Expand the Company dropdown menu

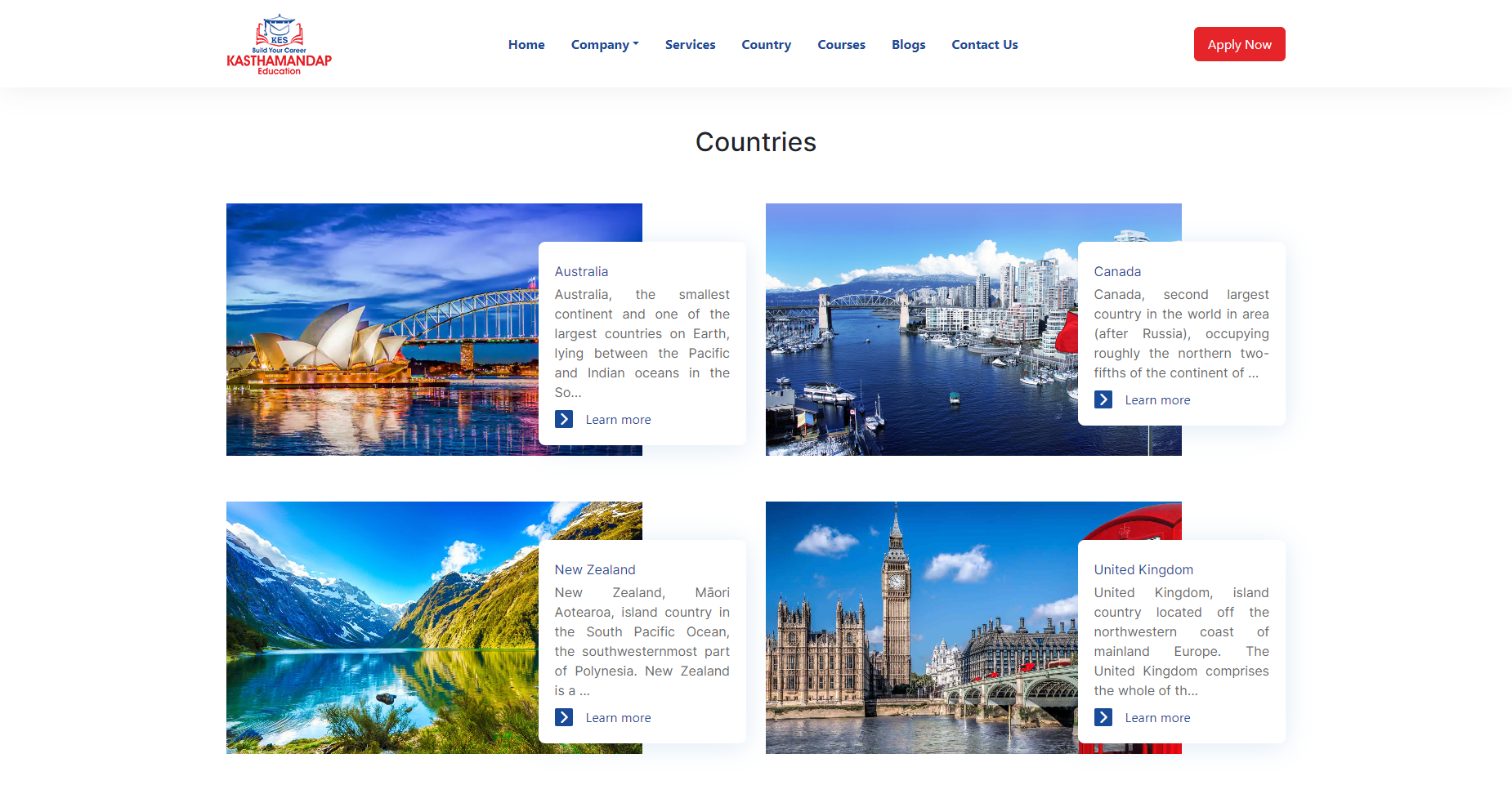pyautogui.click(x=605, y=44)
